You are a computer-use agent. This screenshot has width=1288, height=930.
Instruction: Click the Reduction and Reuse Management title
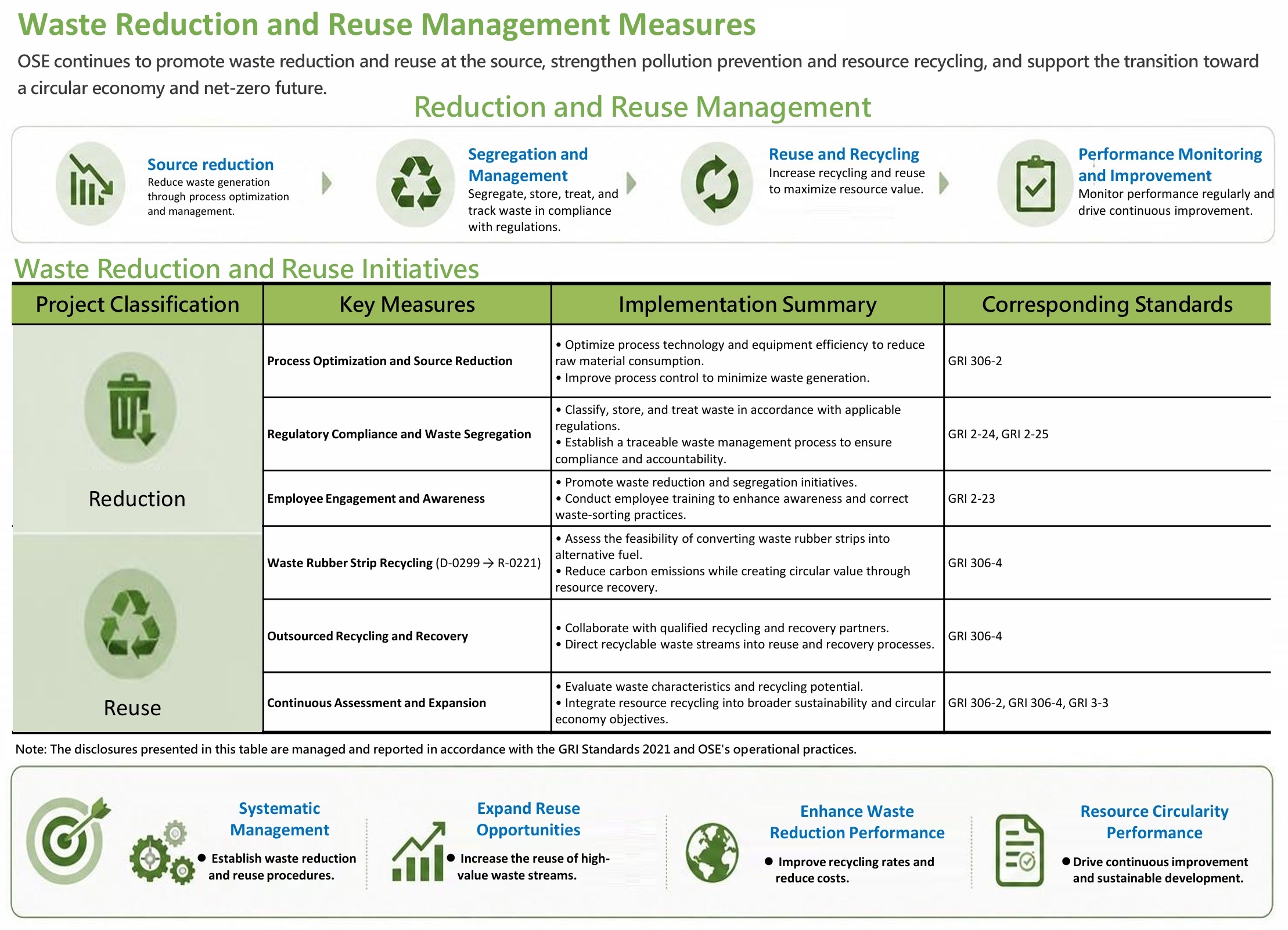642,107
